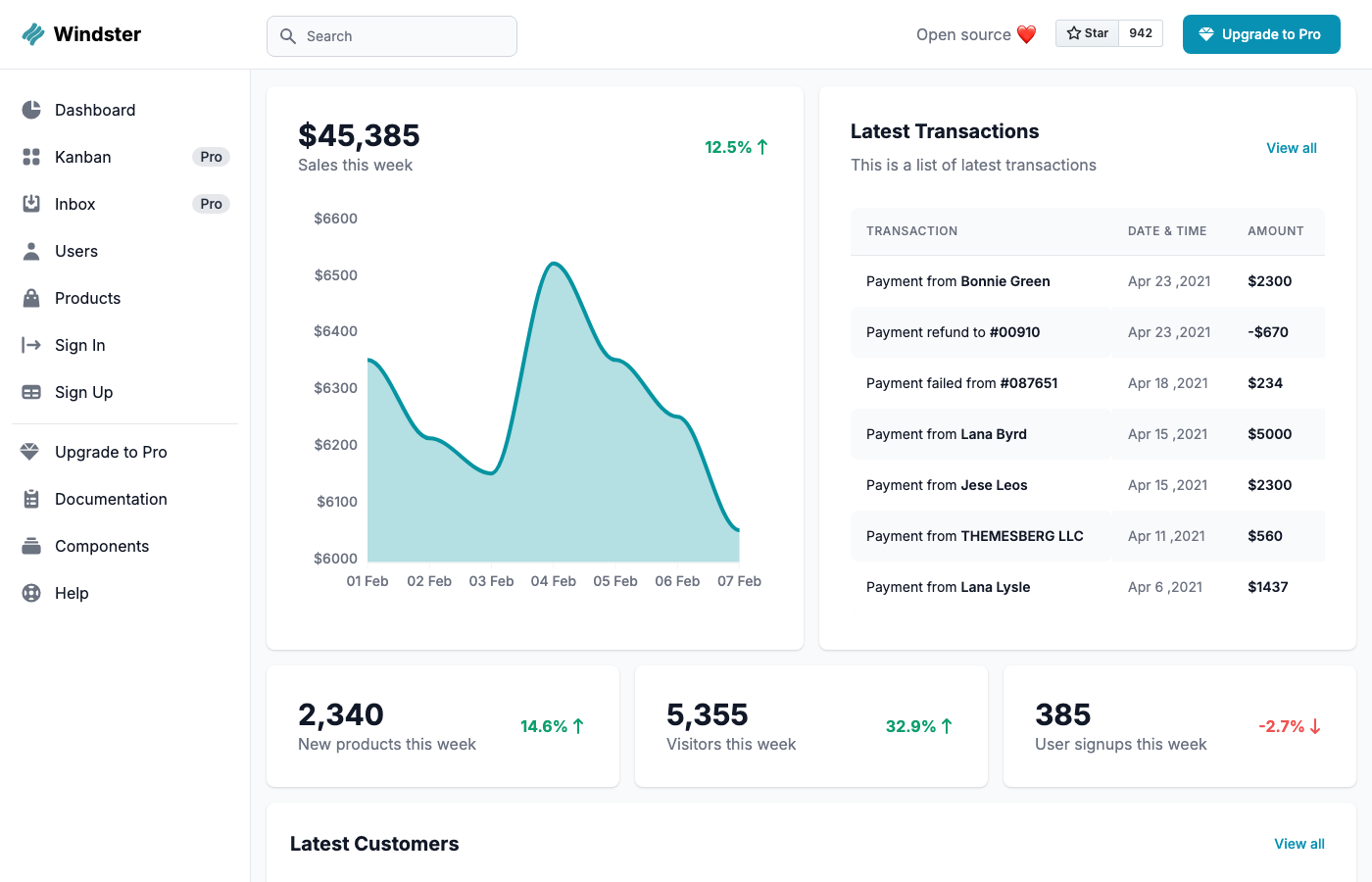Click the Windster logo
The height and width of the screenshot is (882, 1372).
(x=81, y=33)
